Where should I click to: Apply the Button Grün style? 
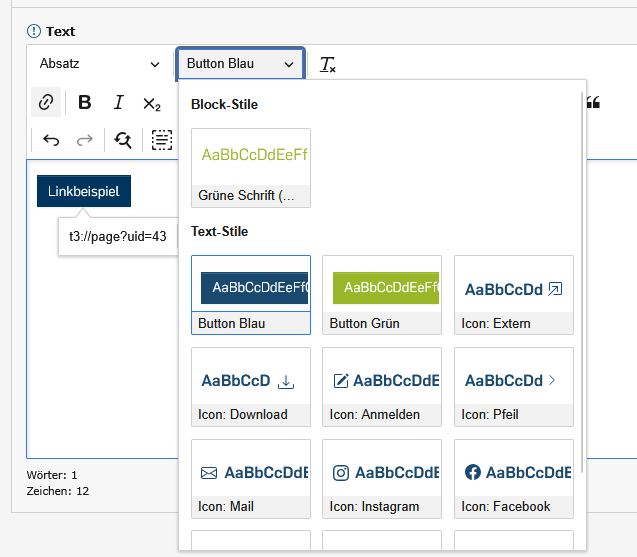[x=382, y=294]
